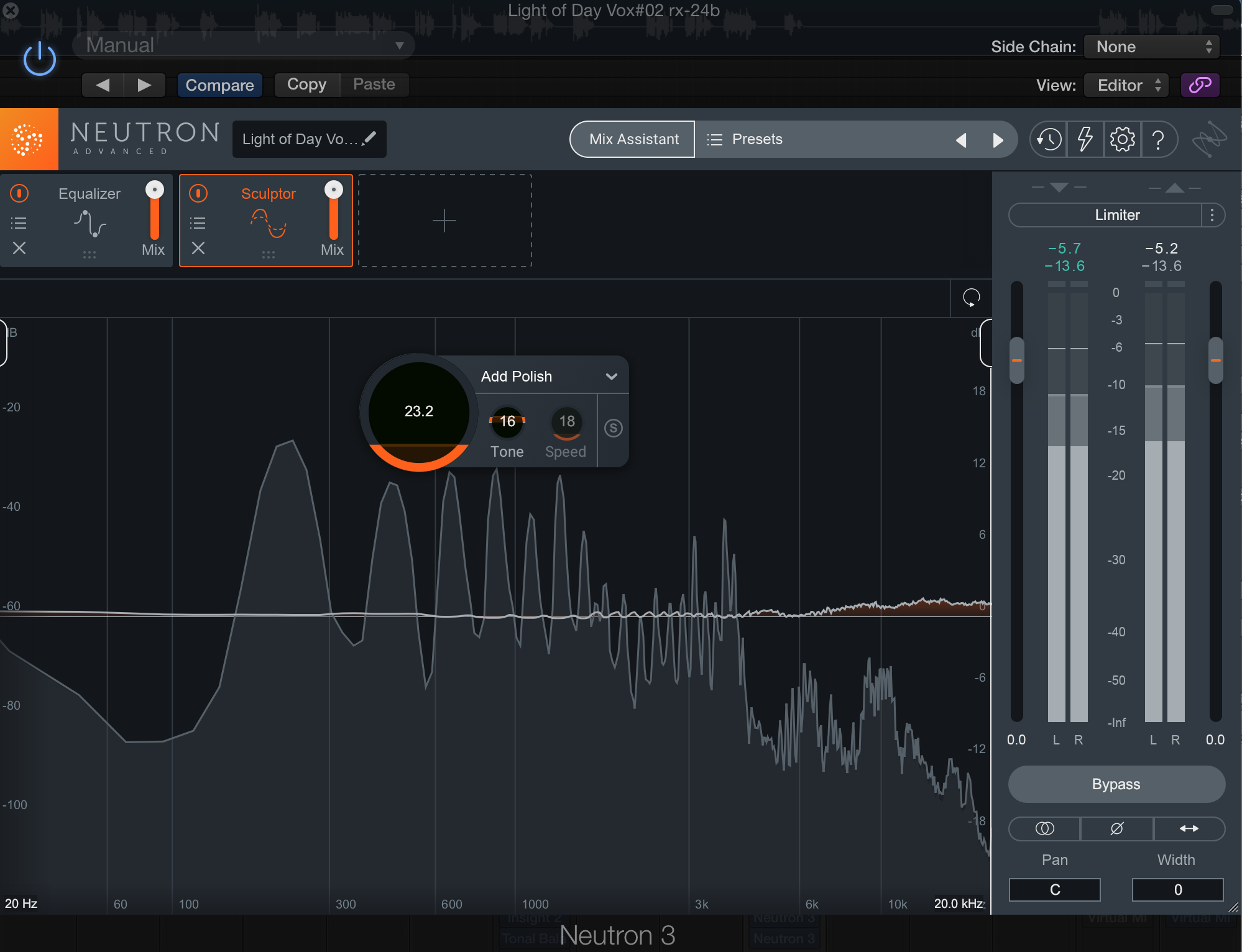Viewport: 1242px width, 952px height.
Task: Expand the Add Polish target dropdown
Action: click(x=612, y=376)
